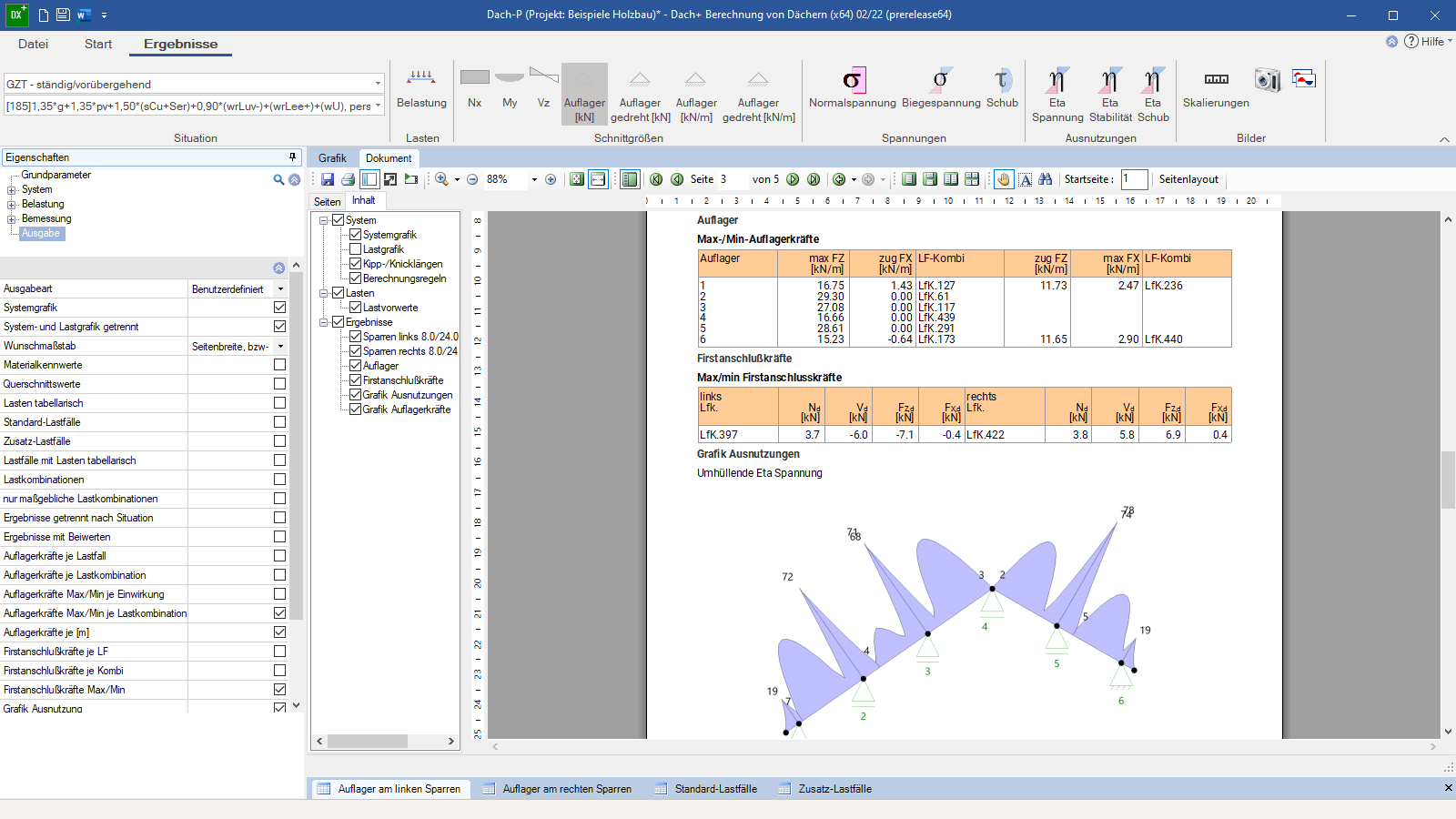The width and height of the screenshot is (1456, 819).
Task: Open the load combination [185] dropdown
Action: pyautogui.click(x=378, y=106)
